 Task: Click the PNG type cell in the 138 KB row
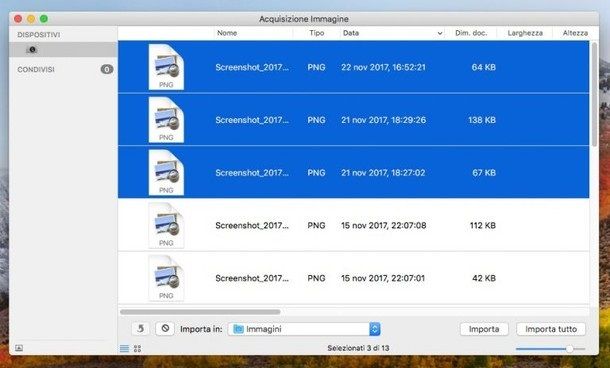click(316, 120)
